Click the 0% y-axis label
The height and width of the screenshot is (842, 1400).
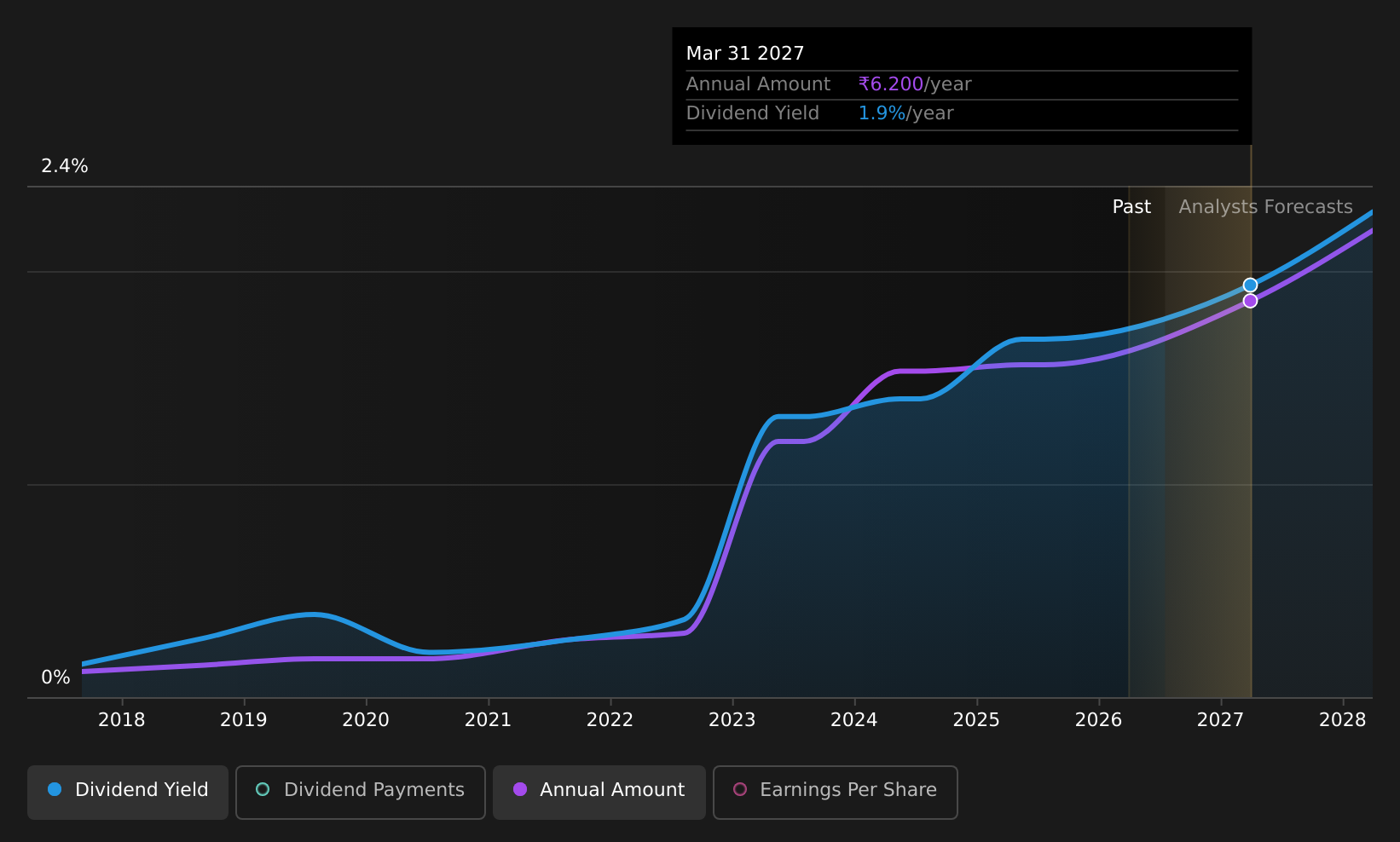click(x=55, y=678)
